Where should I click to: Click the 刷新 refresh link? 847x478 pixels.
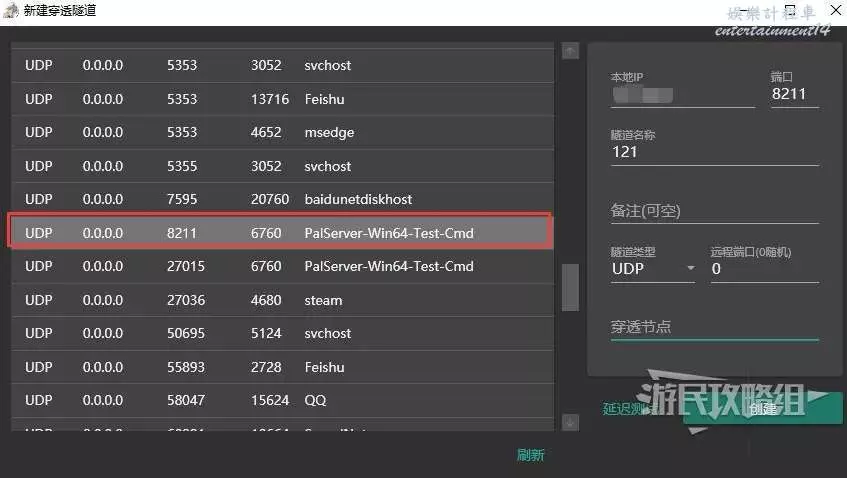[530, 455]
